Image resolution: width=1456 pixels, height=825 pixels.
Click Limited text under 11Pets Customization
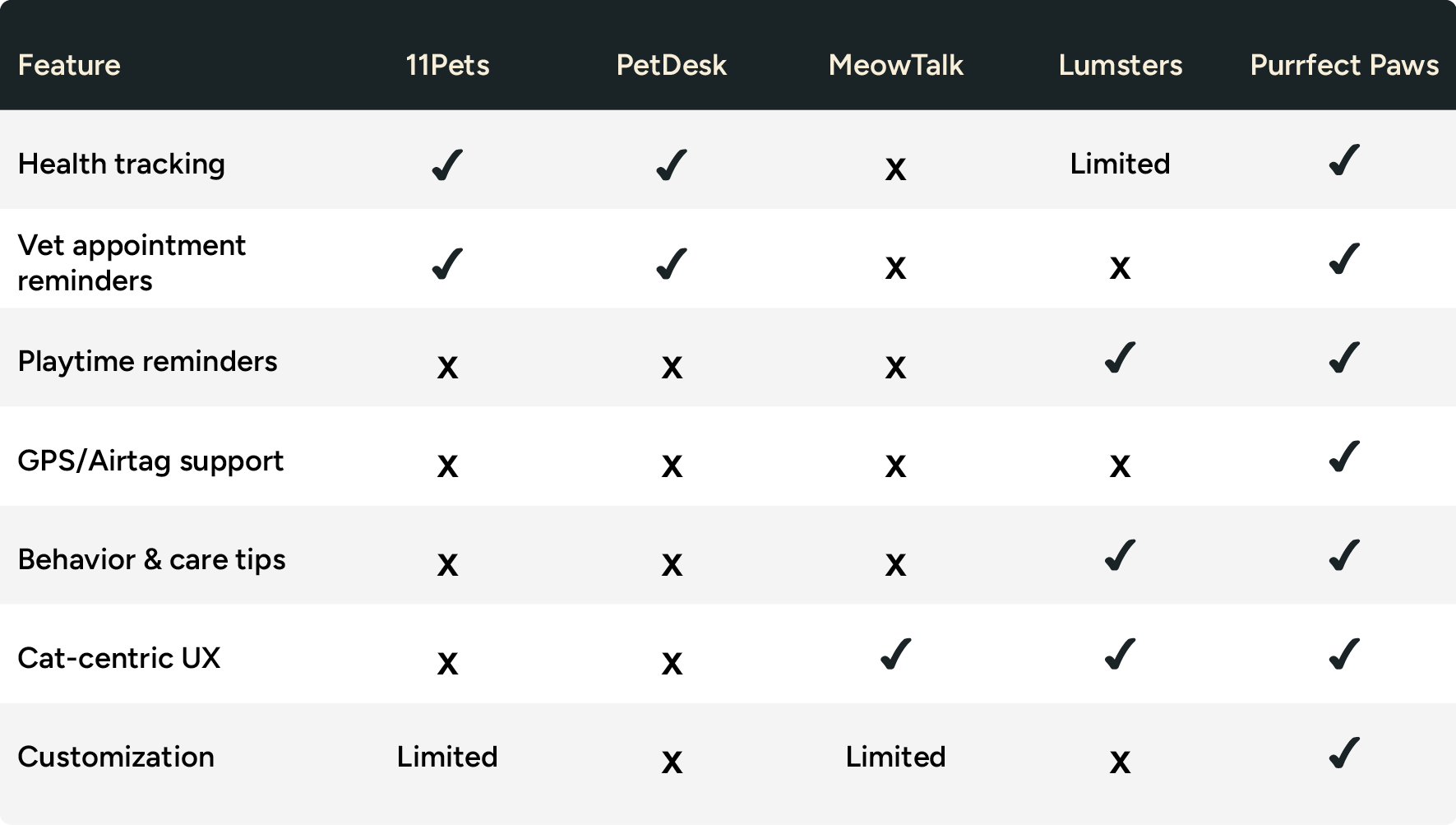pyautogui.click(x=447, y=757)
